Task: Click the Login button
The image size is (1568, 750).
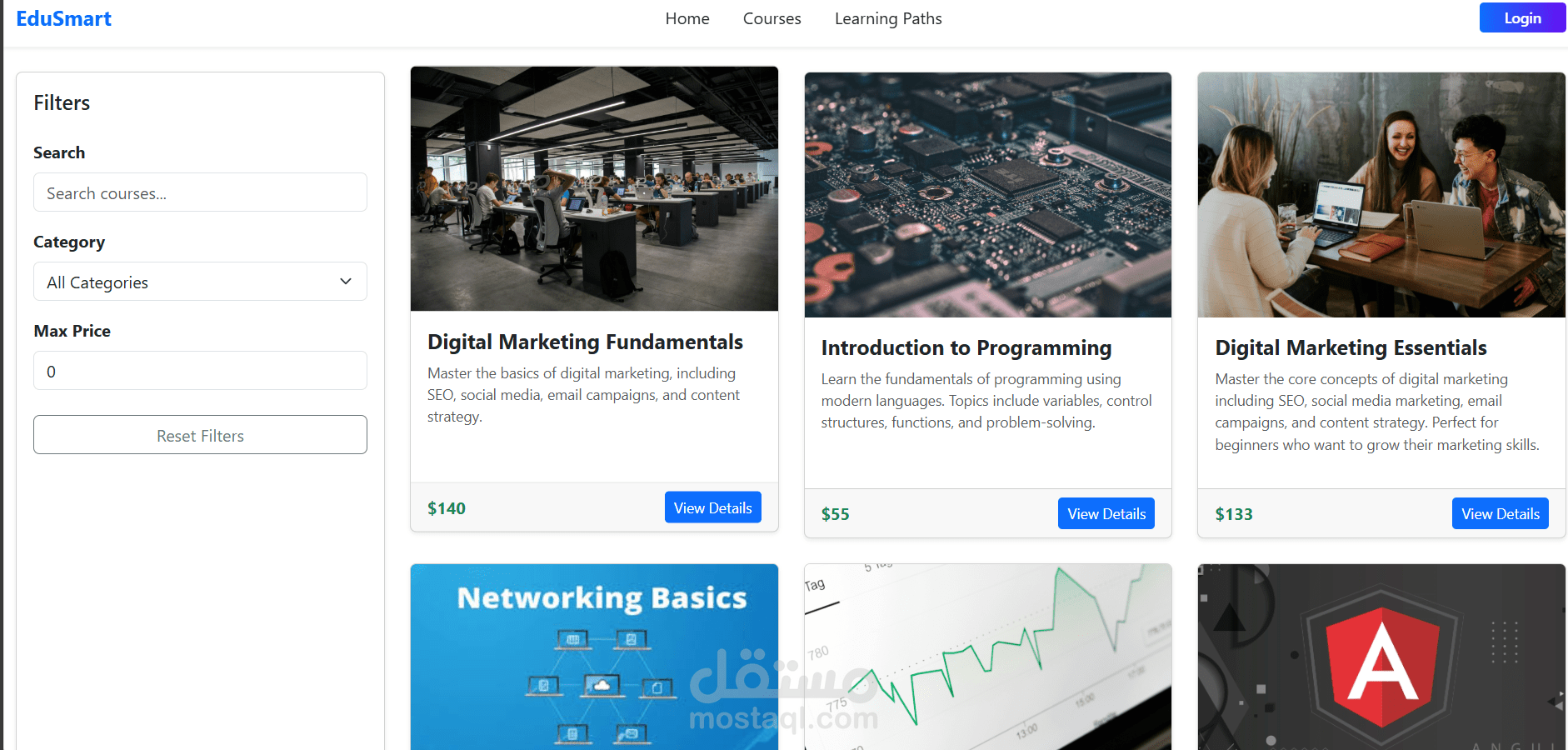Action: [1522, 17]
